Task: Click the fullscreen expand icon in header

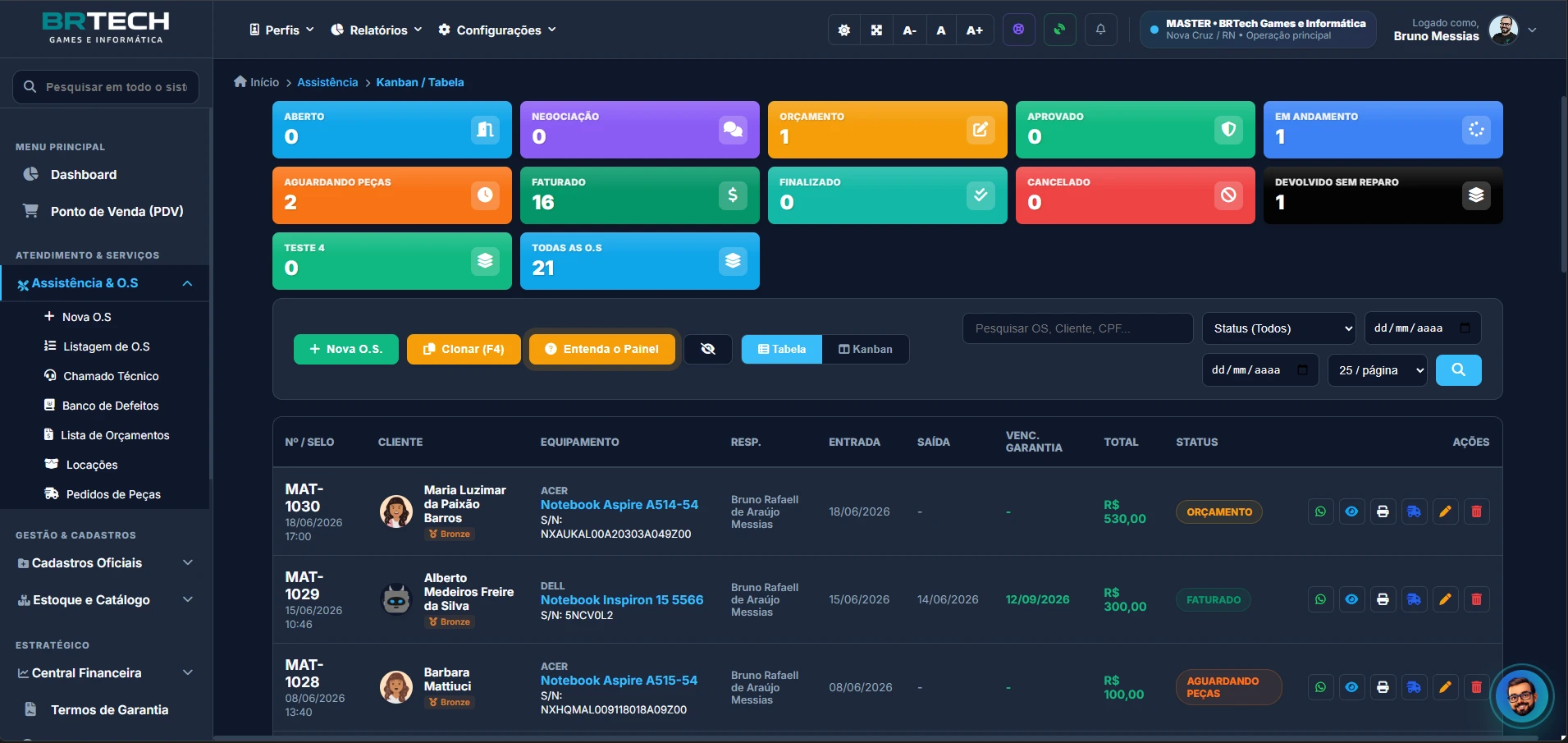Action: [x=876, y=30]
